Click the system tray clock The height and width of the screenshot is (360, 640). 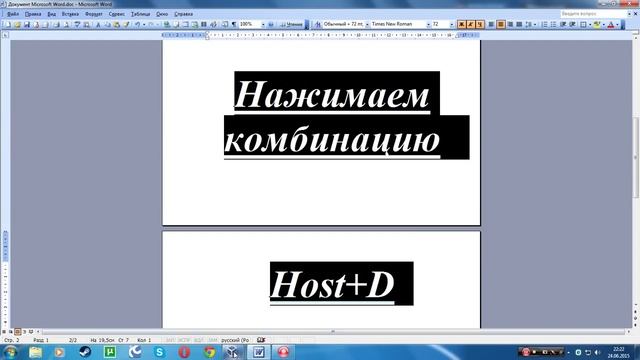[619, 352]
